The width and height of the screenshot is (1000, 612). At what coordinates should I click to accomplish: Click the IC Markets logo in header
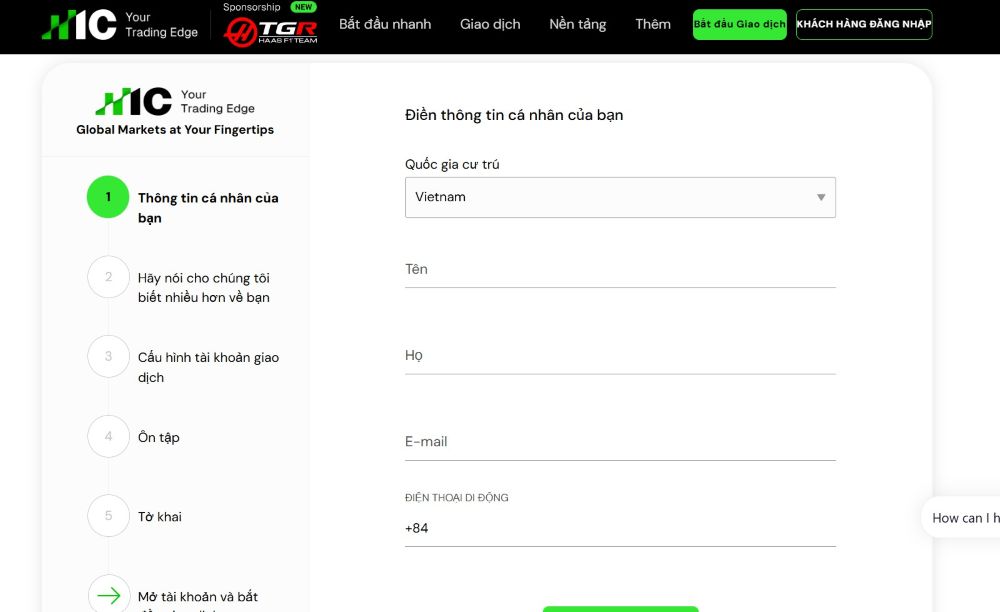[x=120, y=25]
